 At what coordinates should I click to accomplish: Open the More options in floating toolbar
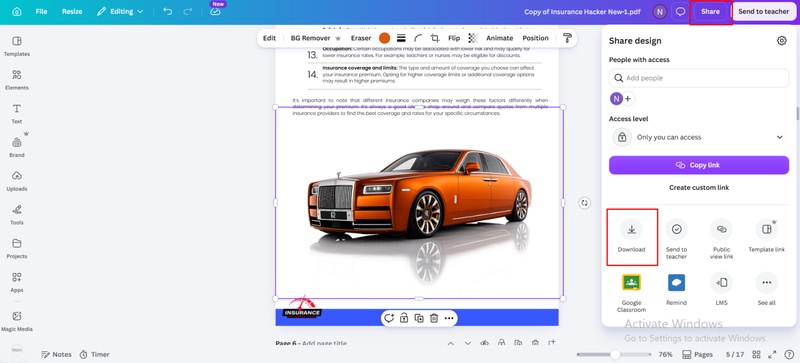tap(449, 318)
